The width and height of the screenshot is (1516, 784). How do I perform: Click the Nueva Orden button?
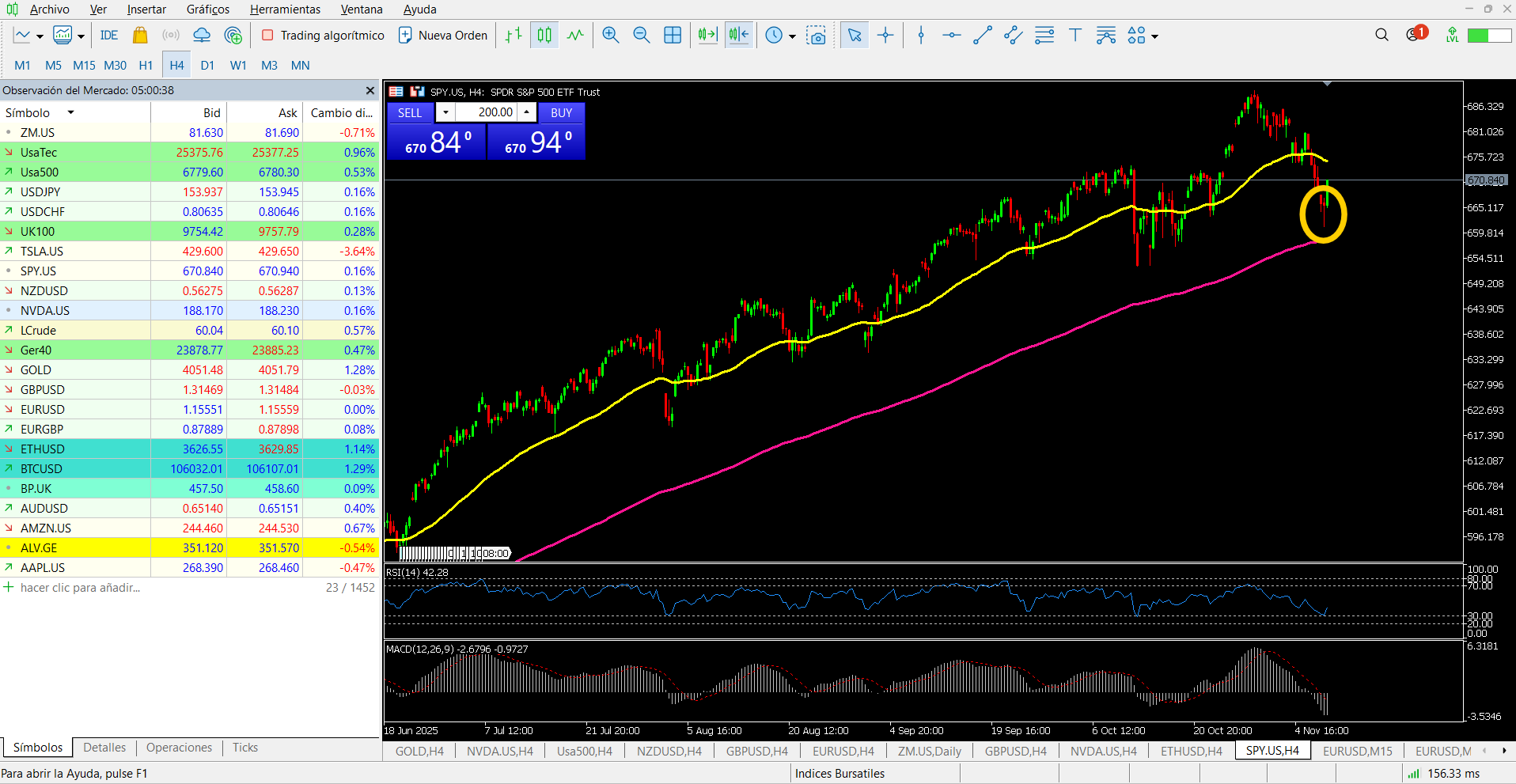click(x=443, y=36)
